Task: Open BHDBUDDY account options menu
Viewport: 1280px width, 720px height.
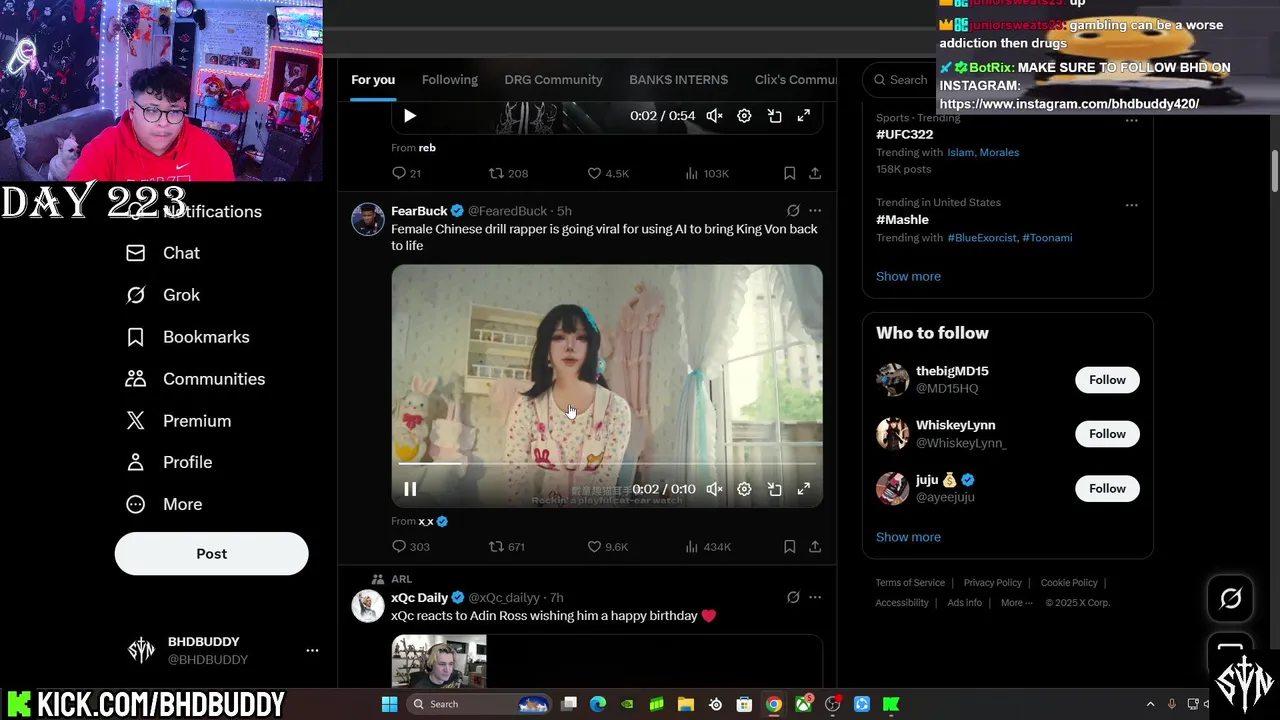Action: [312, 650]
